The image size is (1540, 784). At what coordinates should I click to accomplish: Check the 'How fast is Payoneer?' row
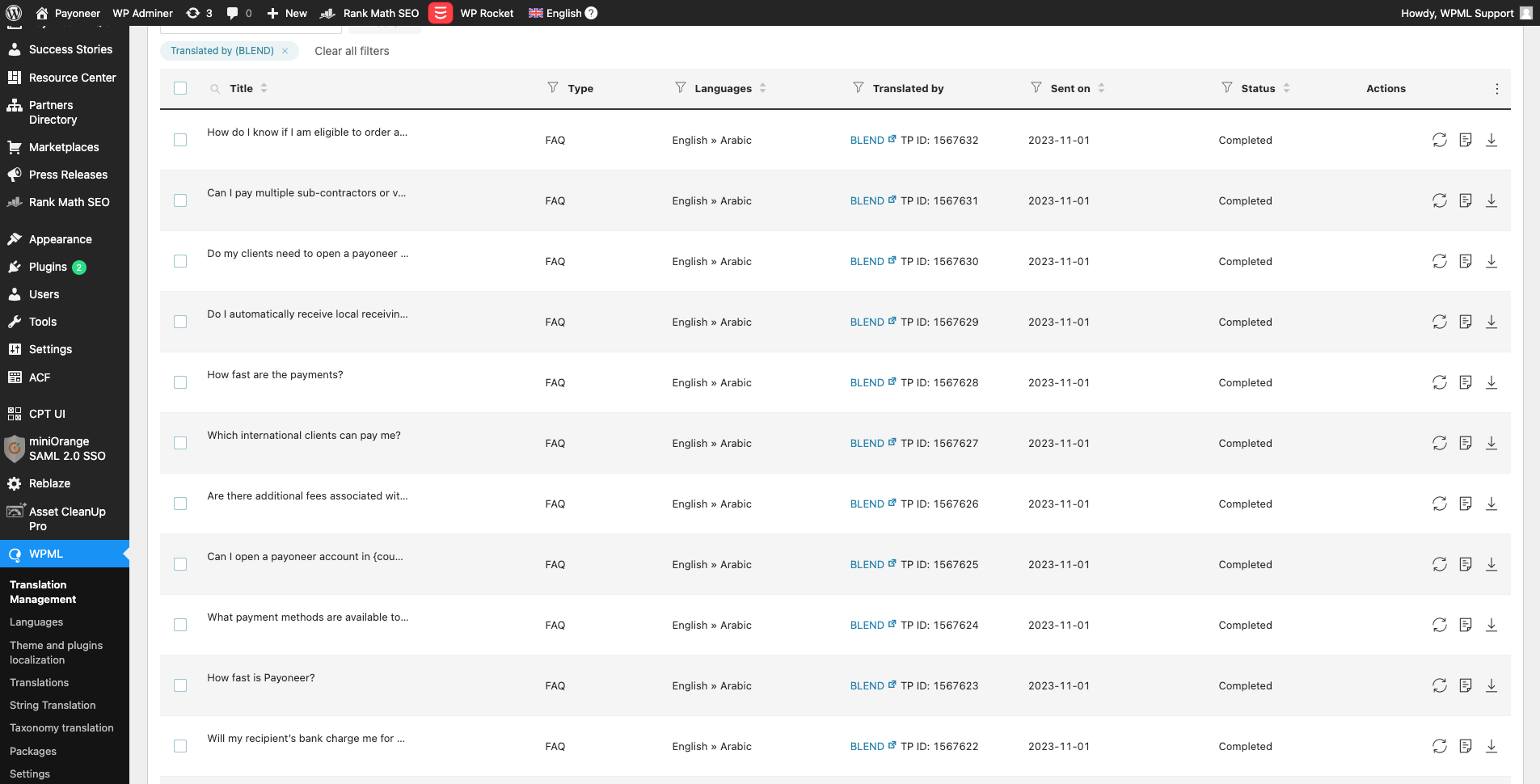[x=180, y=685]
